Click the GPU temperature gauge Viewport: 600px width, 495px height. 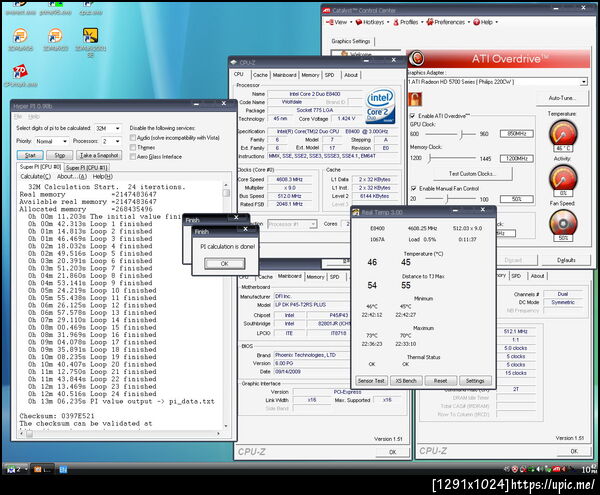563,132
